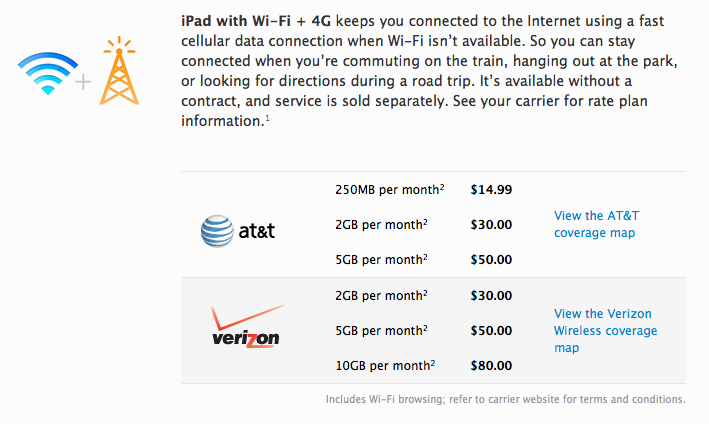Click the footnote 1 superscript after information
Image resolution: width=709 pixels, height=424 pixels.
[268, 118]
